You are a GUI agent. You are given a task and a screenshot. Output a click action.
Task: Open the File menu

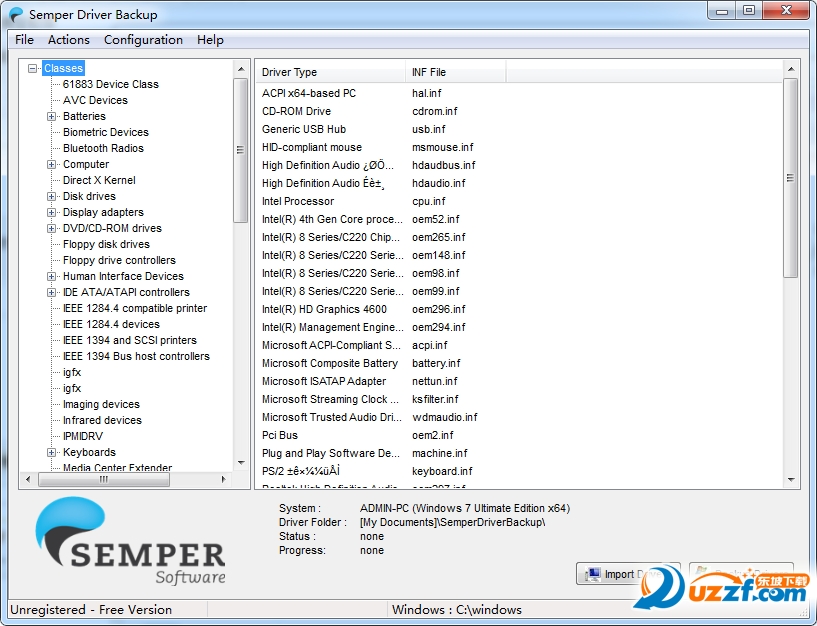click(24, 40)
